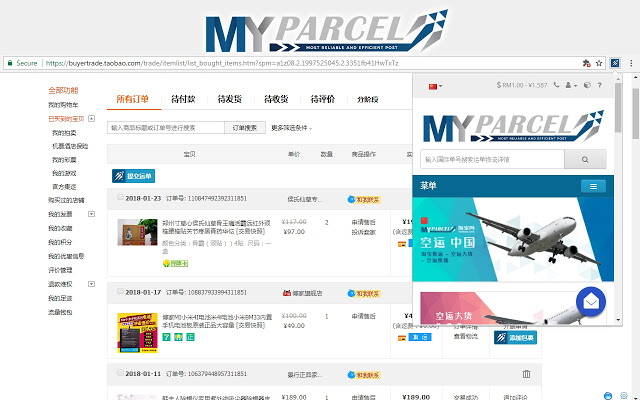Image resolution: width=640 pixels, height=400 pixels.
Task: Click 申请售后 link for the ¥49.00 item
Action: tap(364, 316)
